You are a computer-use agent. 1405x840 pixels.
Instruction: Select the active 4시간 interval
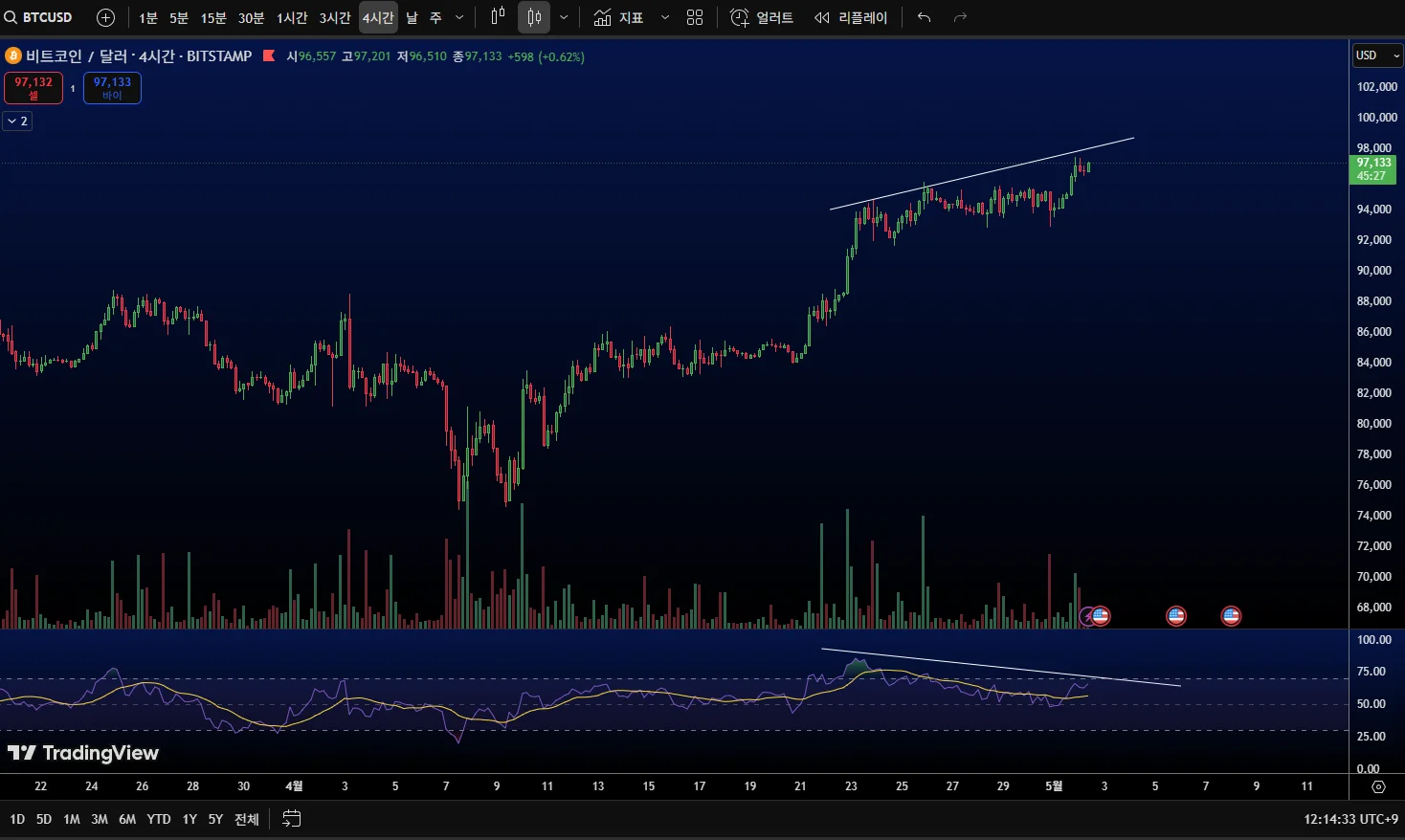coord(378,18)
